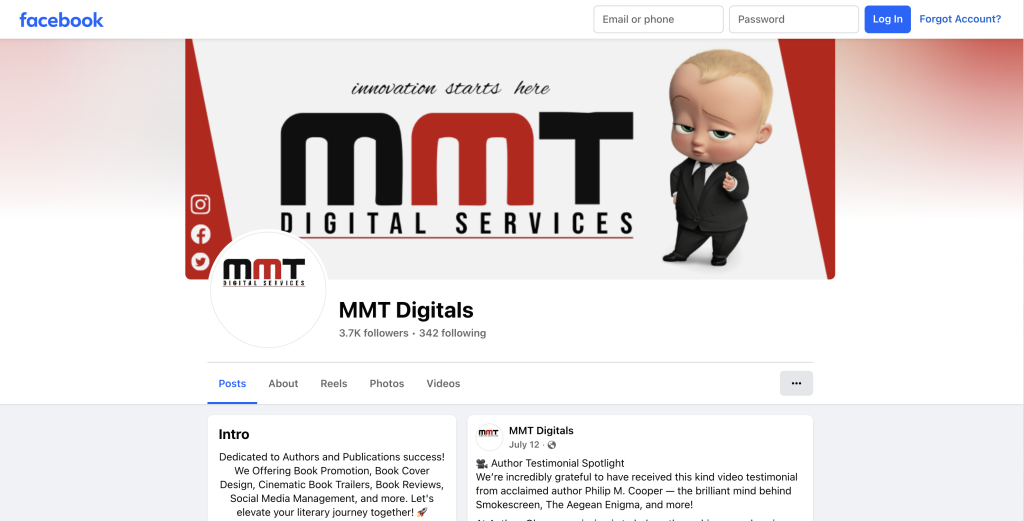Viewport: 1024px width, 521px height.
Task: Switch to the About tab
Action: tap(283, 384)
